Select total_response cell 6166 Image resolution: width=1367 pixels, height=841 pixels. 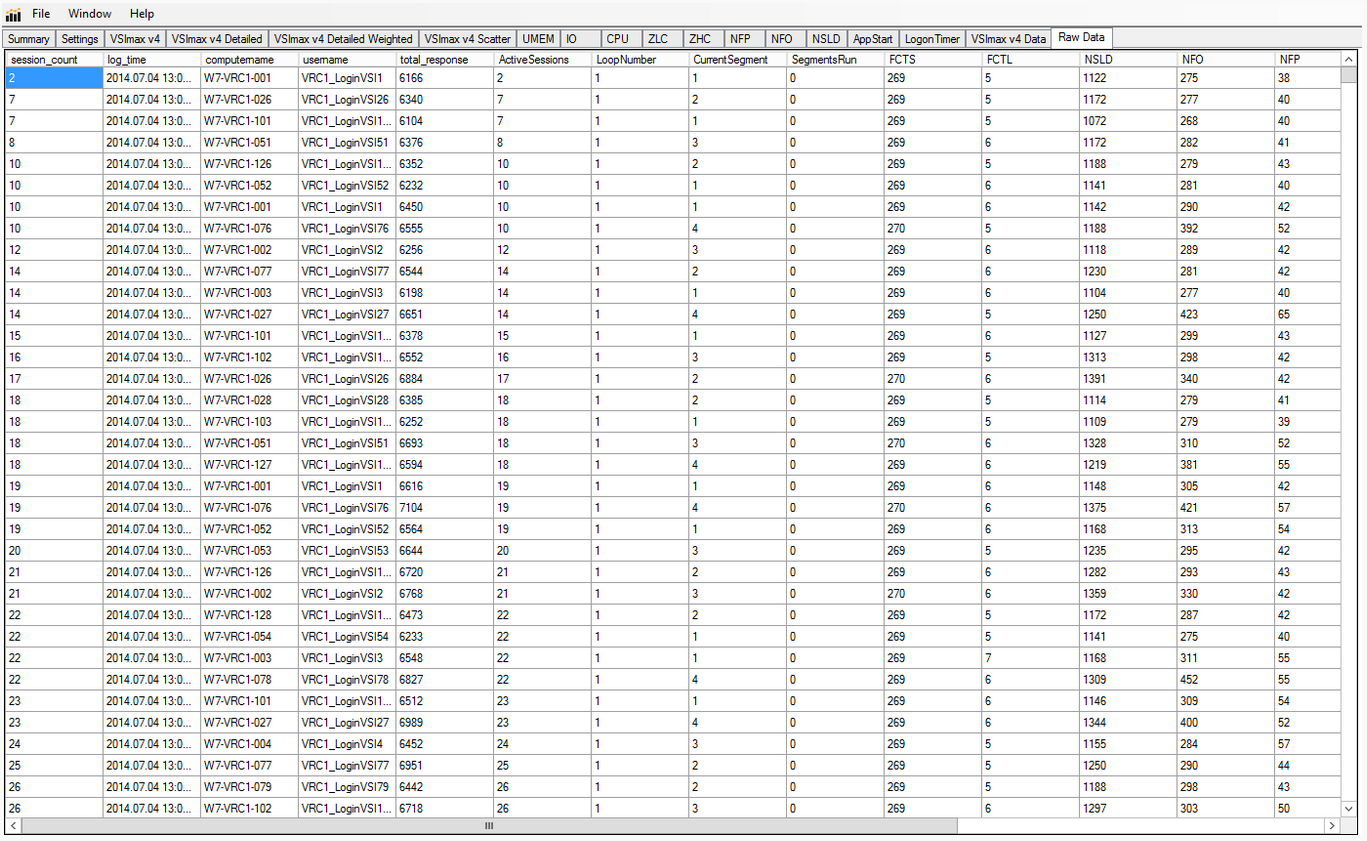(445, 78)
